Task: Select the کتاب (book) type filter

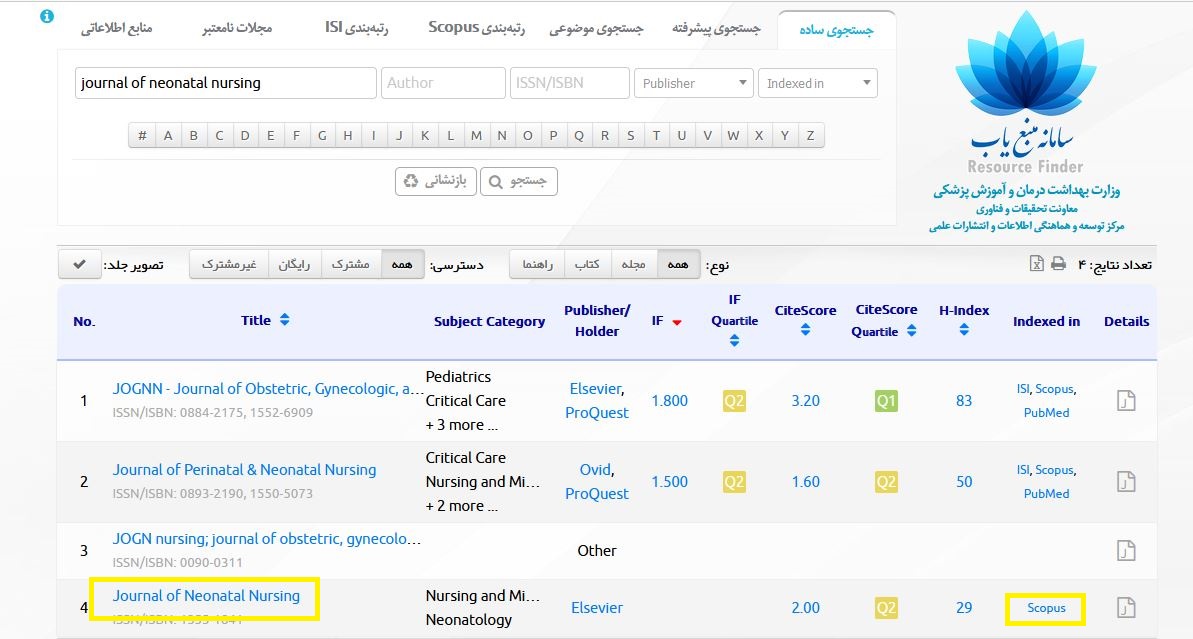Action: tap(587, 264)
